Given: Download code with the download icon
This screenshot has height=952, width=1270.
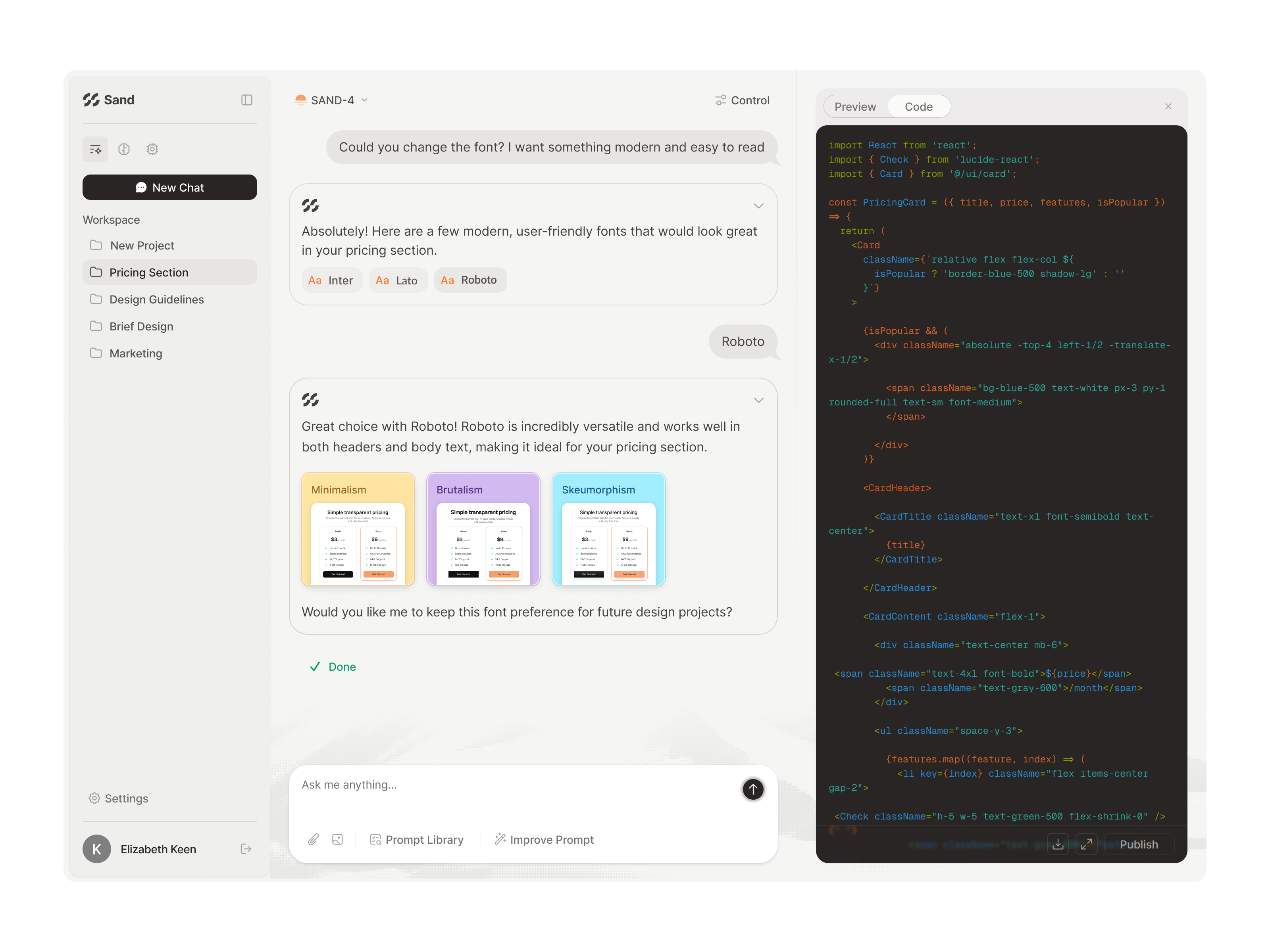Looking at the screenshot, I should [1058, 844].
